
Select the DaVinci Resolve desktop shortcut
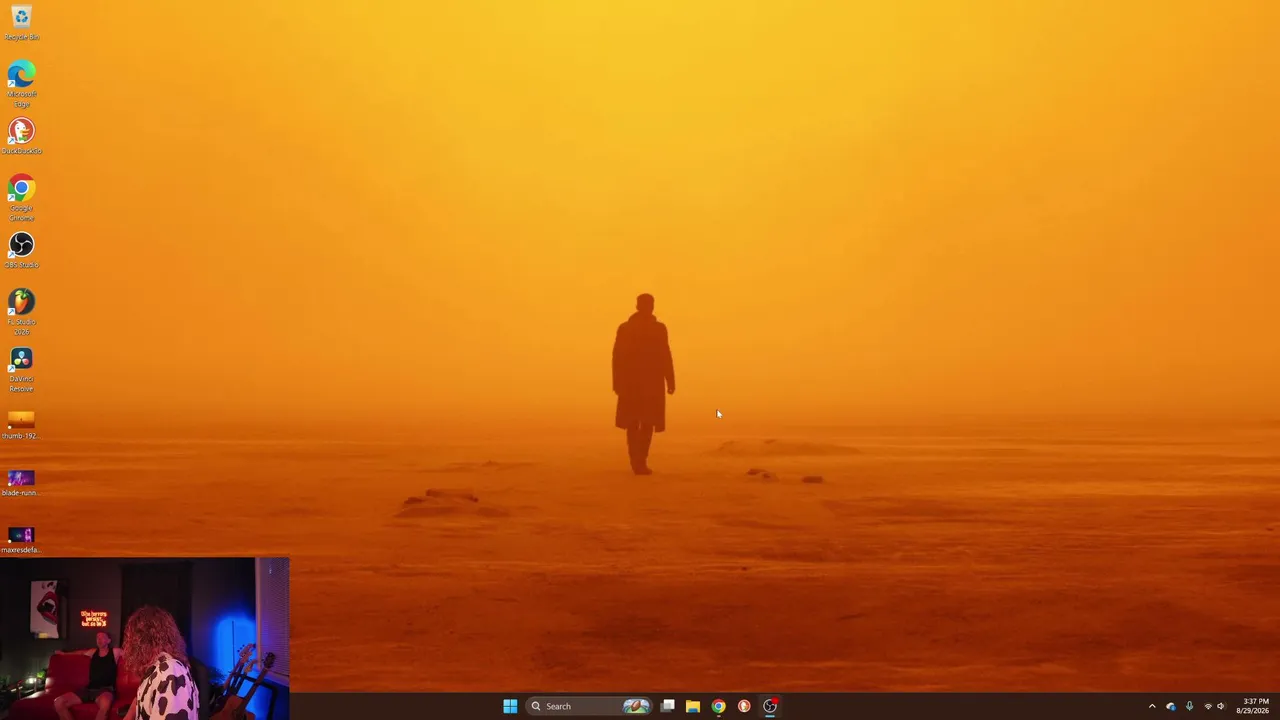point(21,369)
